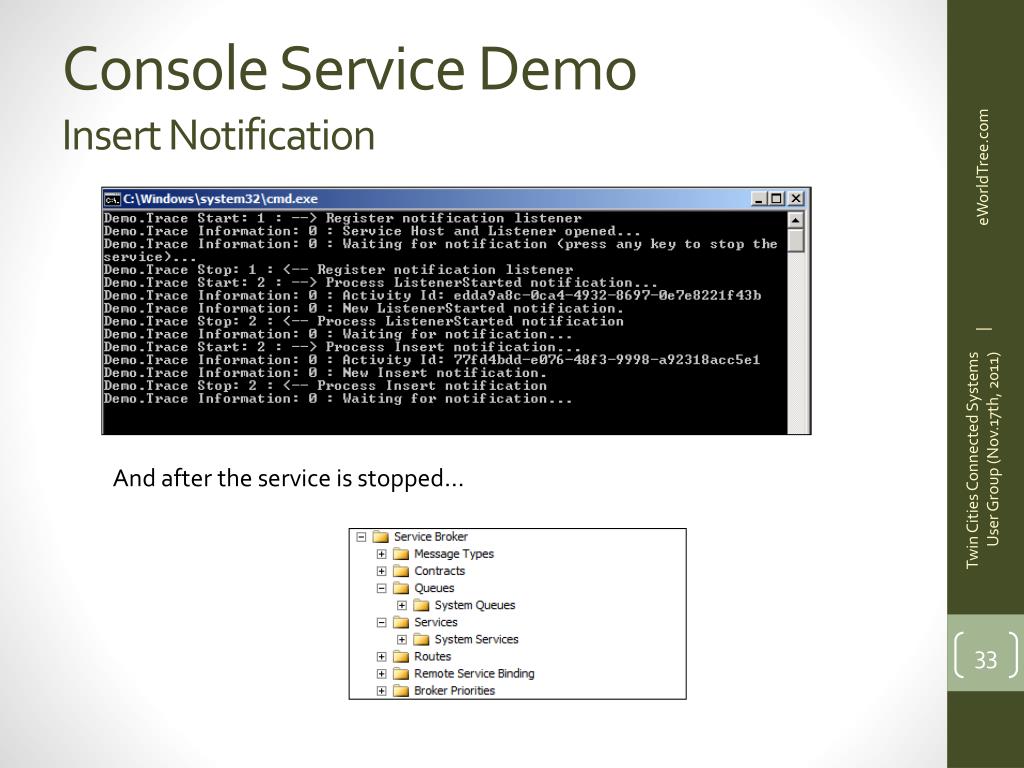
Task: Expand the Routes node
Action: coord(381,656)
